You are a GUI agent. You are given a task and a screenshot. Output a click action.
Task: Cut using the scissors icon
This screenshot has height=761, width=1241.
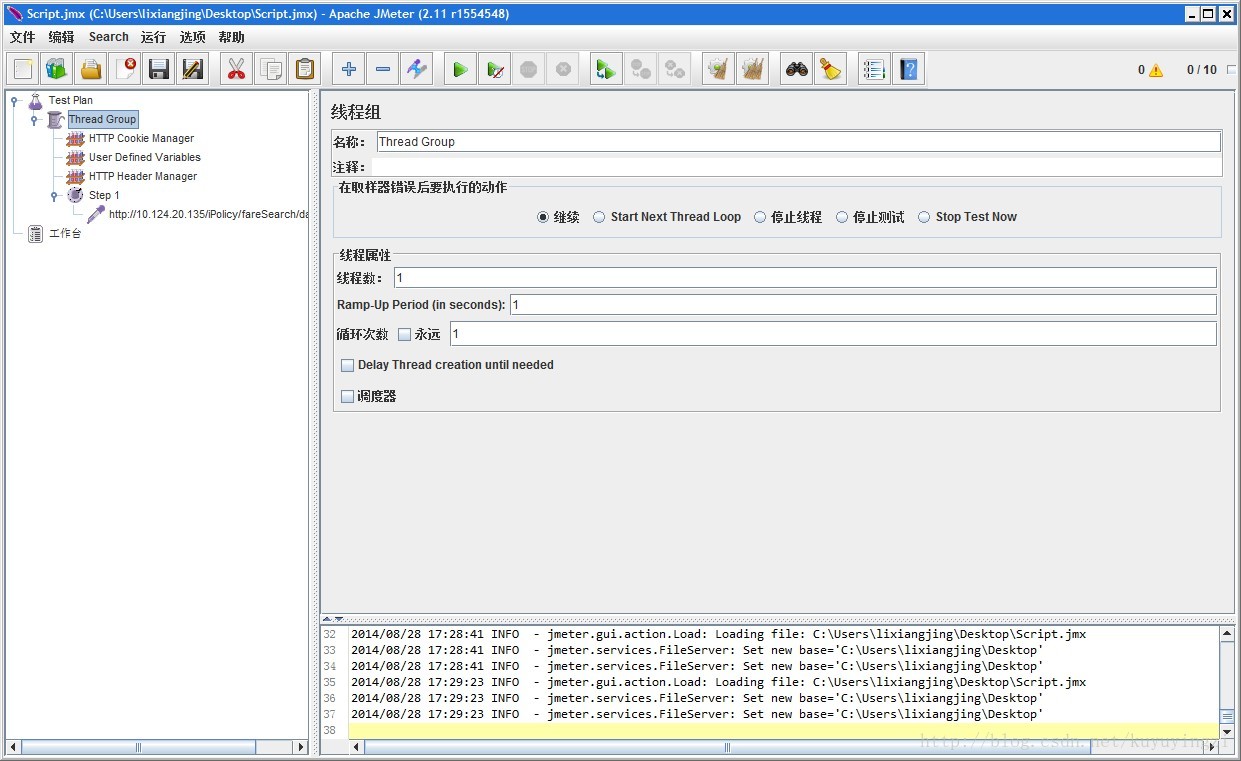[237, 69]
